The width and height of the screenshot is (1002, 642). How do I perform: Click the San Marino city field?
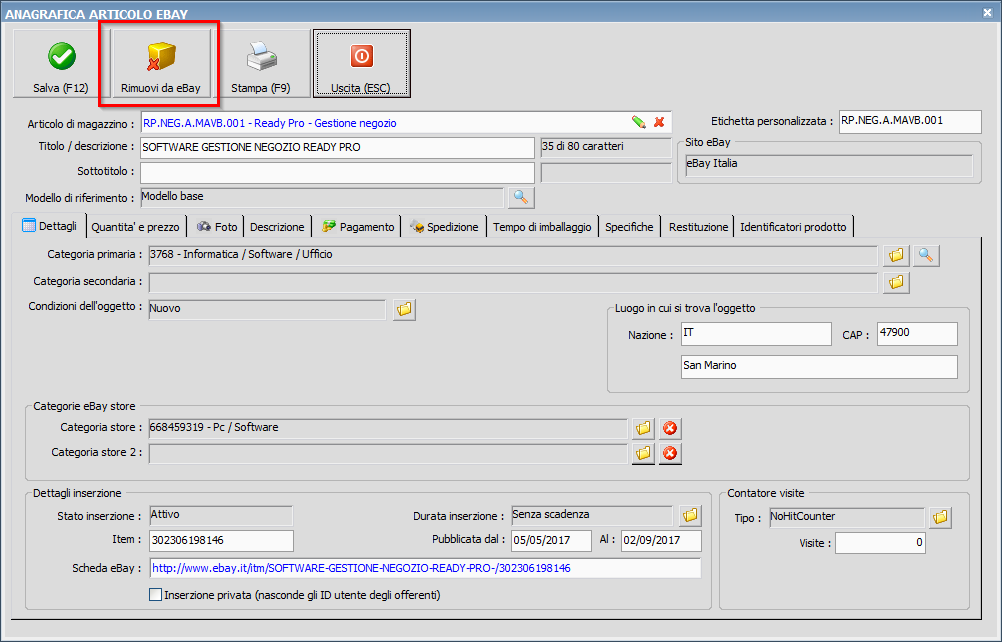point(819,367)
